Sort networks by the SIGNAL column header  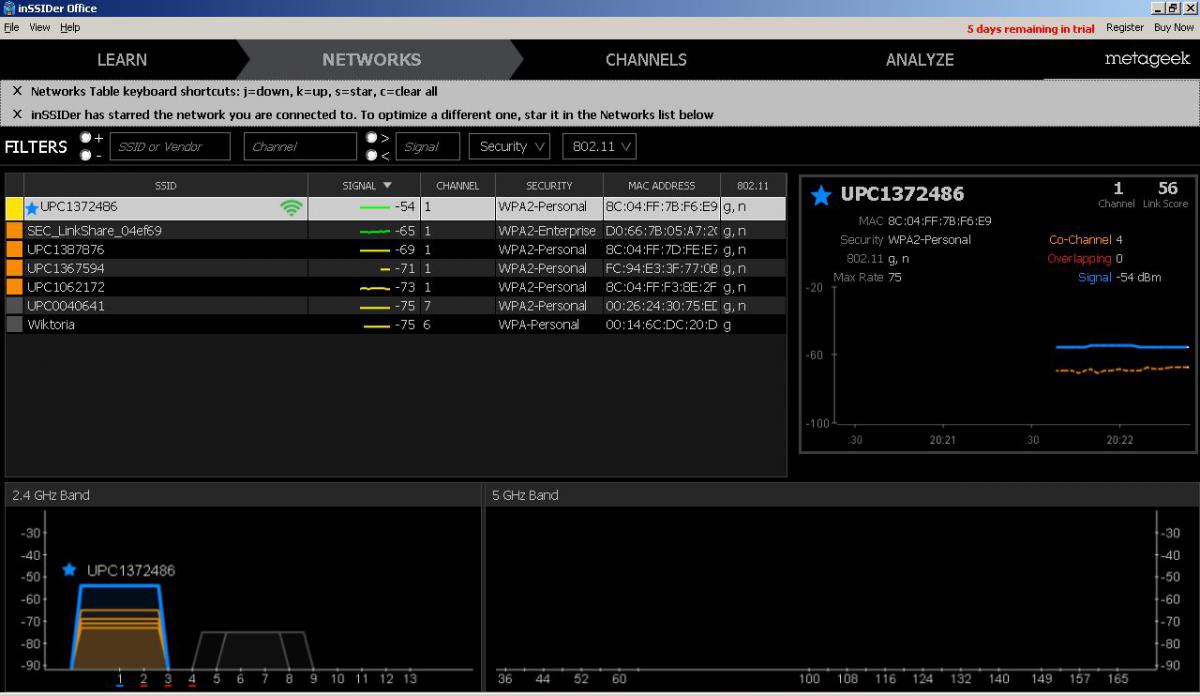coord(364,185)
